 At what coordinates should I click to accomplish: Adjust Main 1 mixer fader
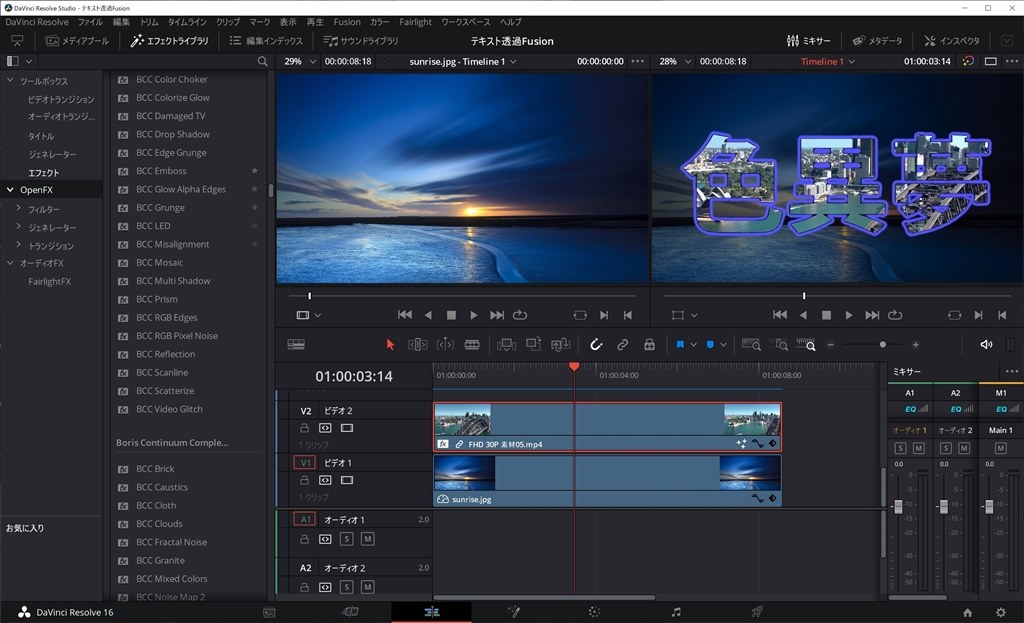pyautogui.click(x=989, y=507)
